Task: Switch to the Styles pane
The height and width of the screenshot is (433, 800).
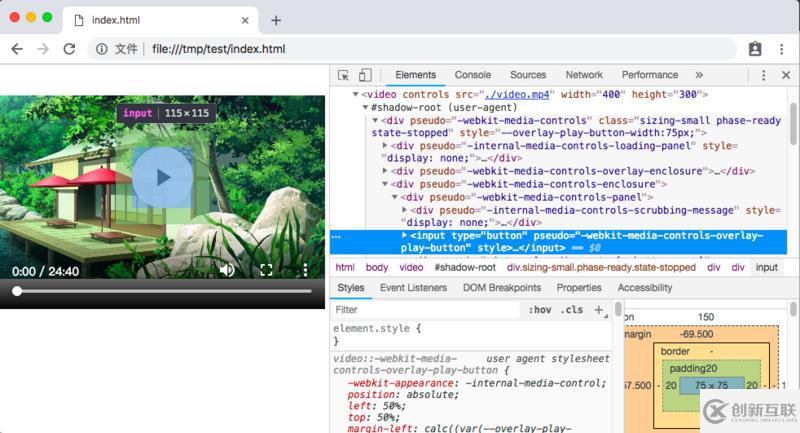Action: point(351,288)
